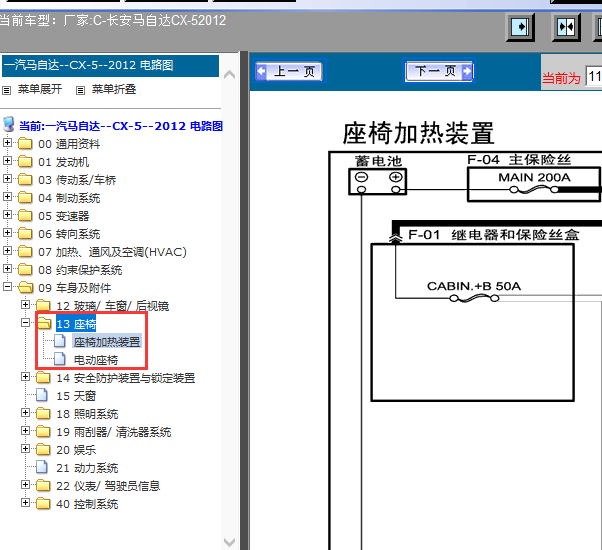Select the 08 约束保护系统 tree label

click(x=80, y=270)
